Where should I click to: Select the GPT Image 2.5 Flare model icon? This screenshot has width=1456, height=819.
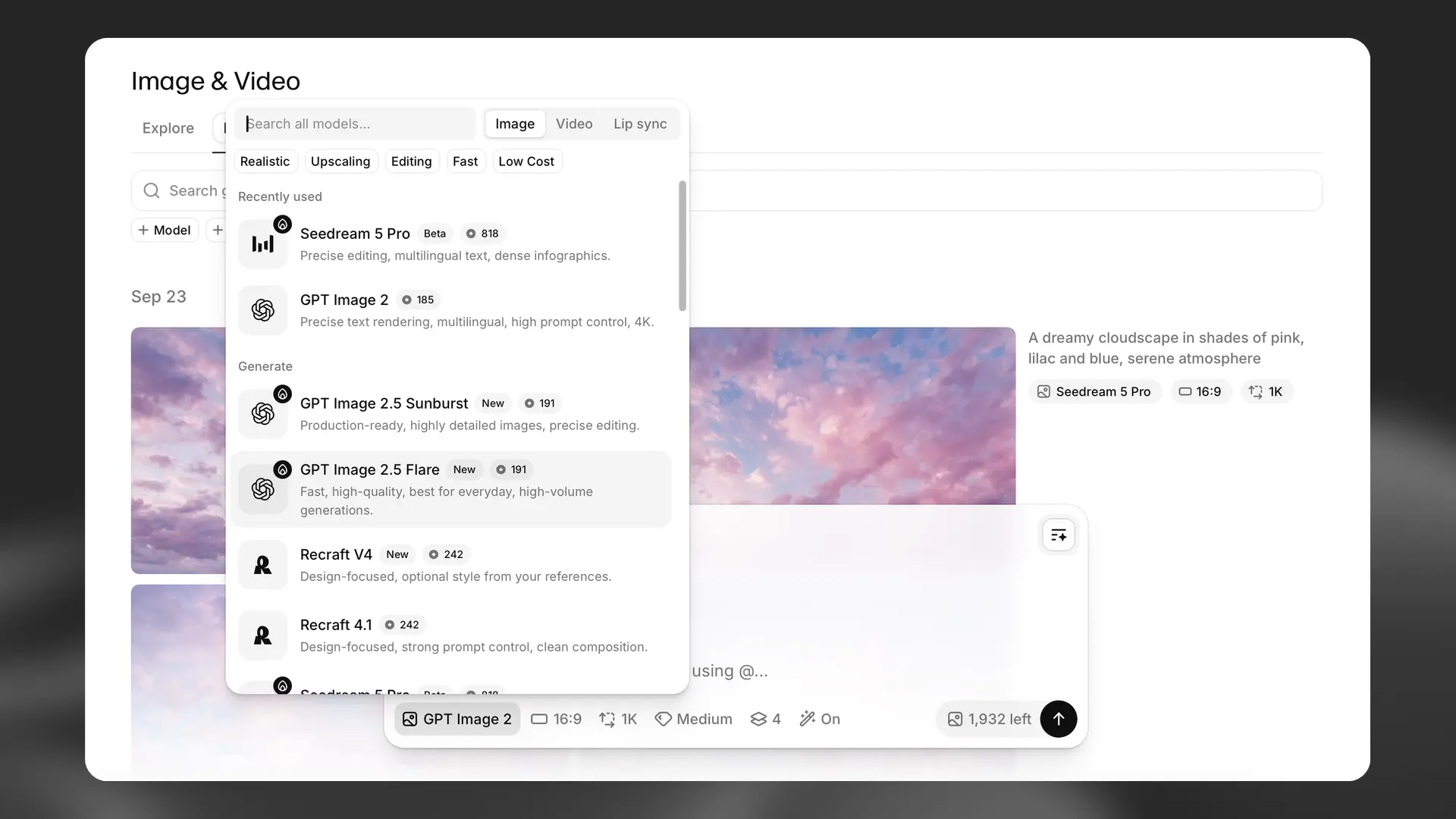263,489
